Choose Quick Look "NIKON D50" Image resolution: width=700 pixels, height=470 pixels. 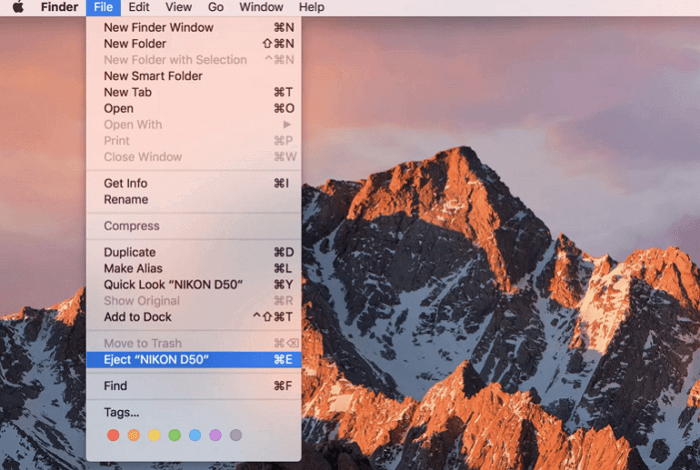pyautogui.click(x=194, y=285)
